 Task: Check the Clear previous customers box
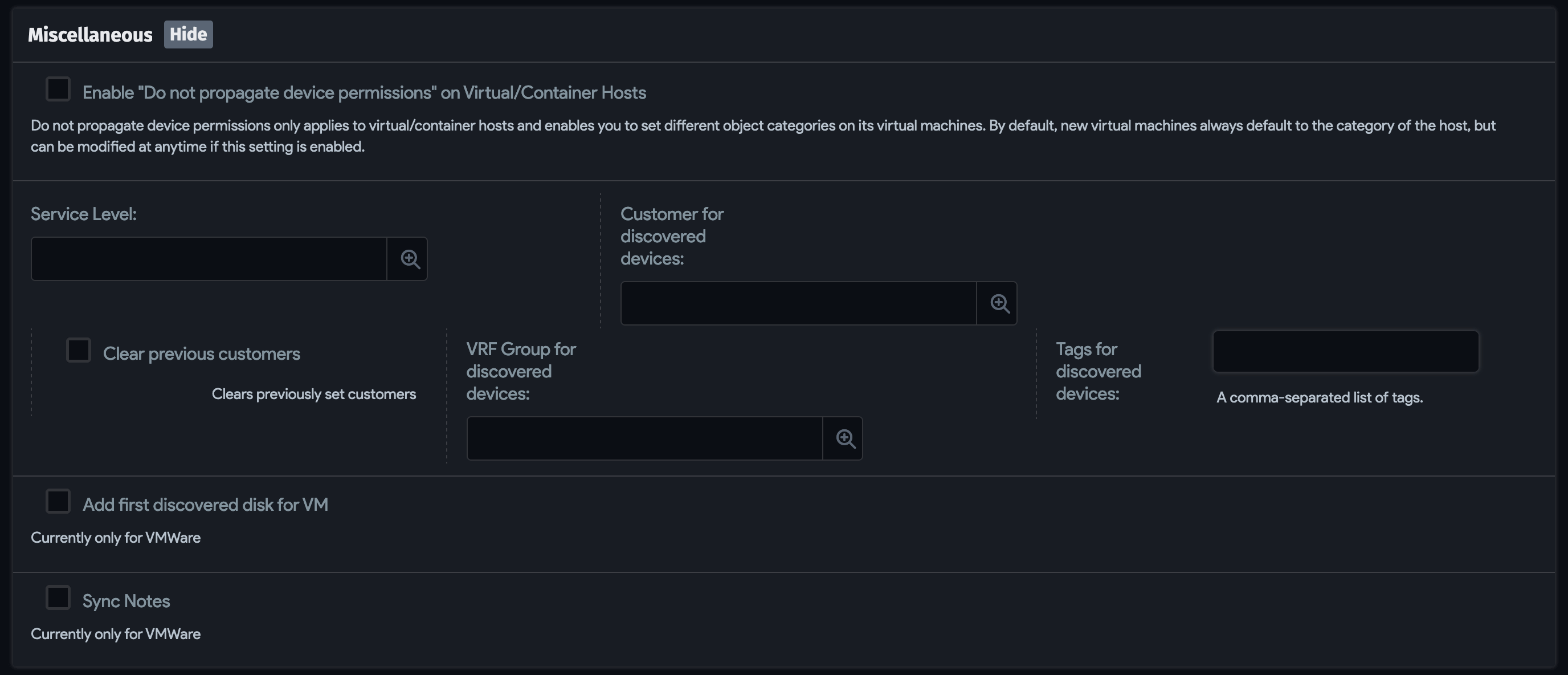coord(78,350)
